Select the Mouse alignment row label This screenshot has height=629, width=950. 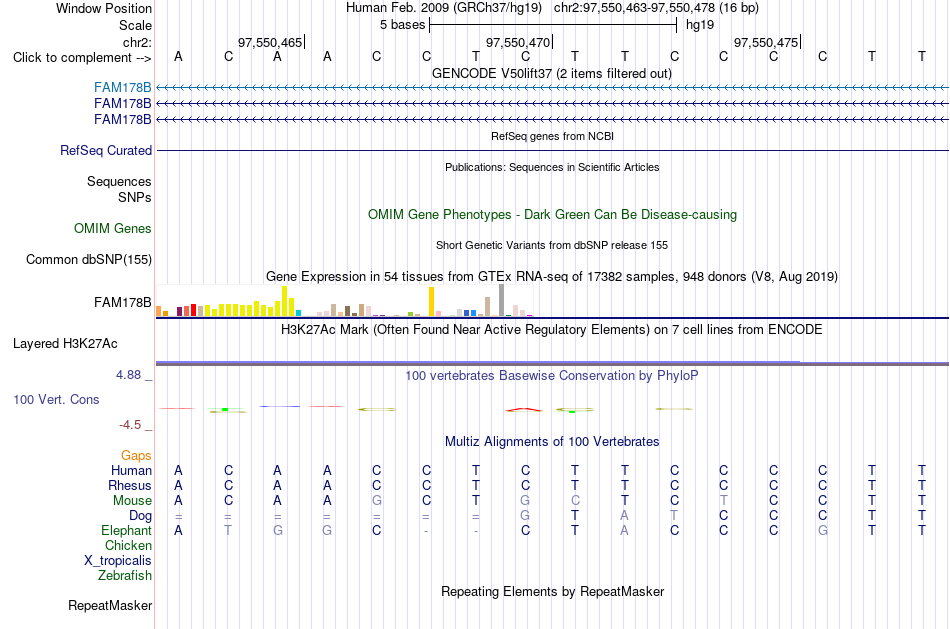click(132, 501)
